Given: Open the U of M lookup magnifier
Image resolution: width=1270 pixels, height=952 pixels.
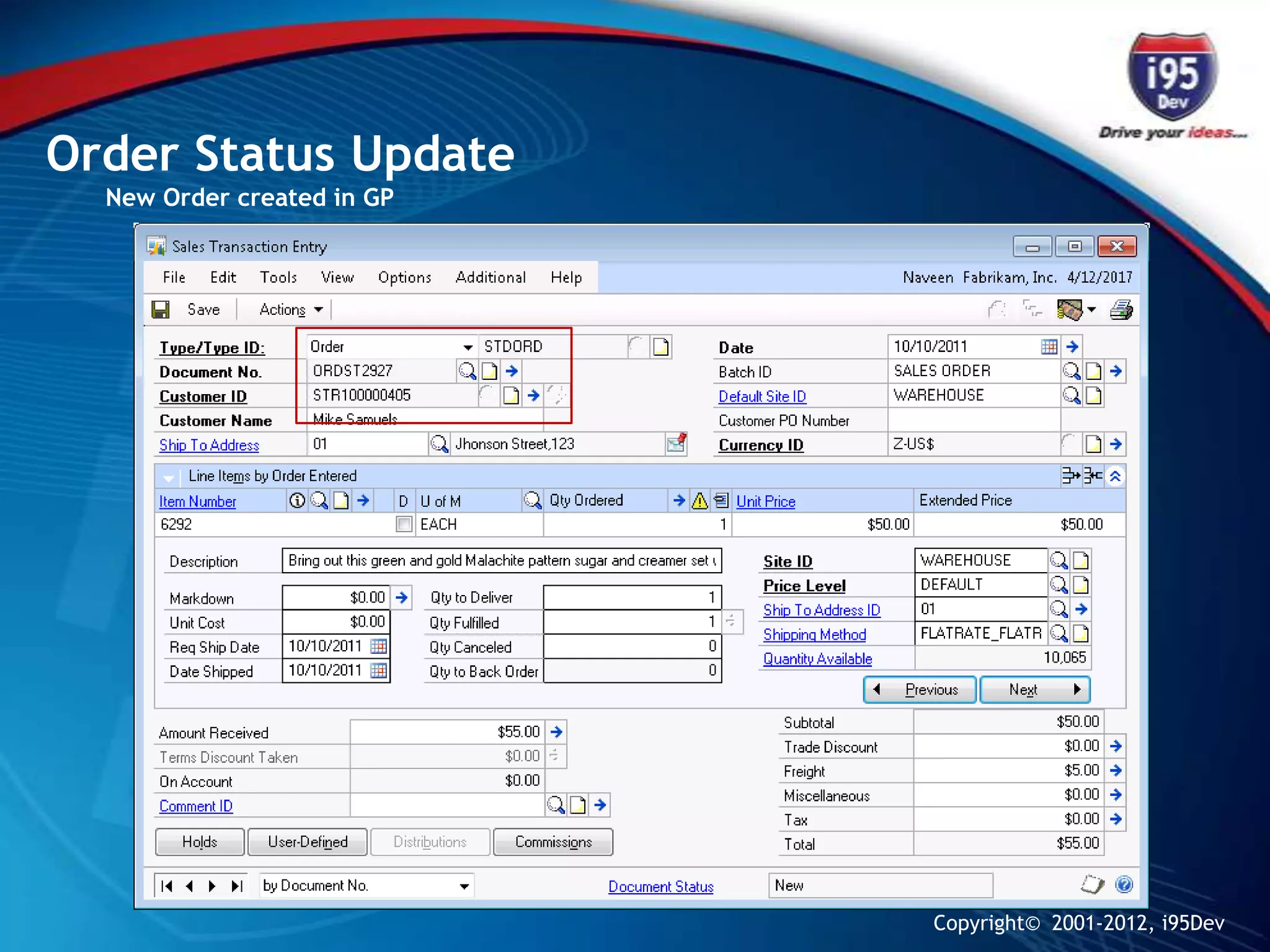Looking at the screenshot, I should pyautogui.click(x=532, y=500).
